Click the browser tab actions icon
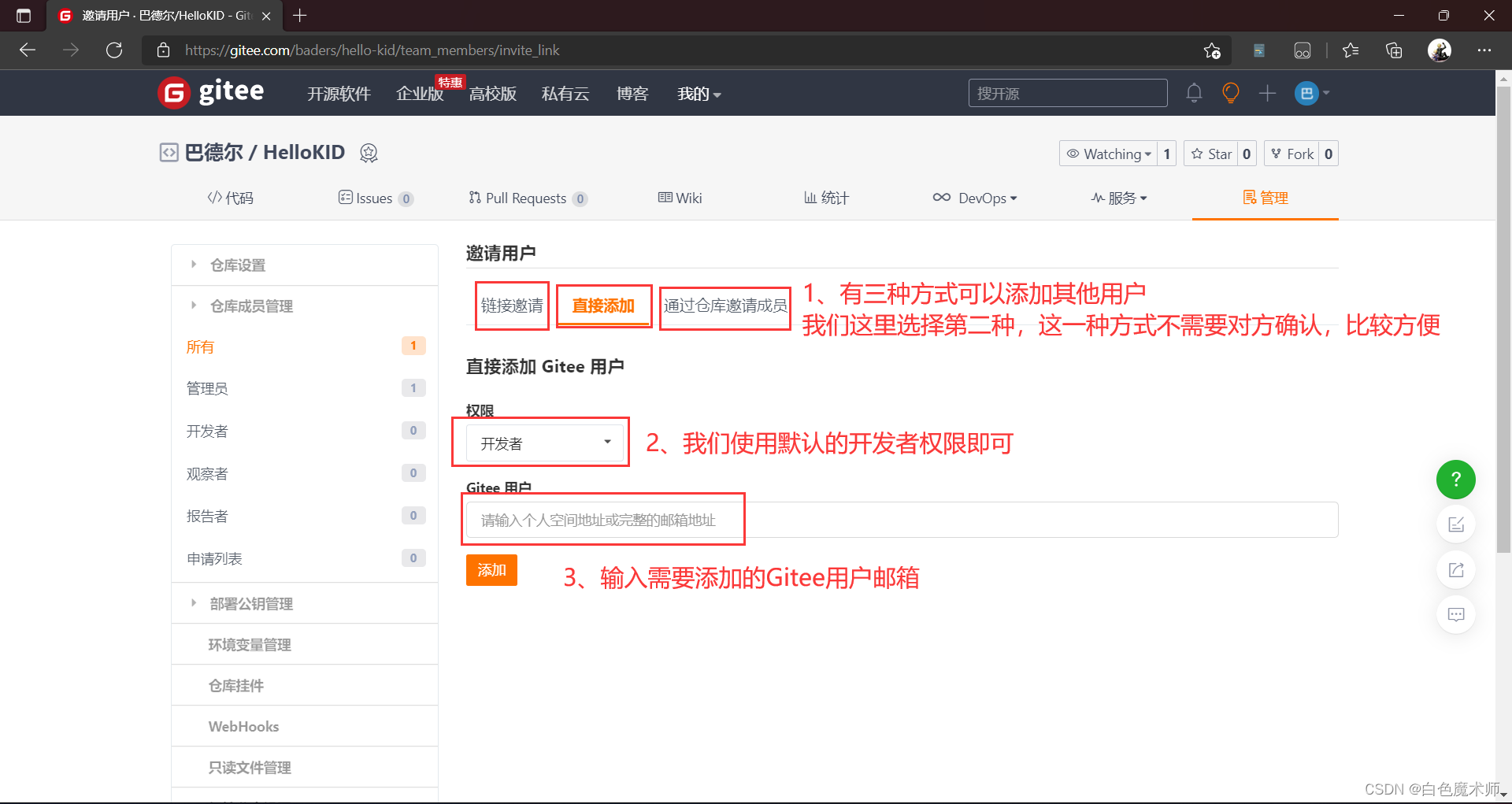The width and height of the screenshot is (1512, 804). (24, 16)
